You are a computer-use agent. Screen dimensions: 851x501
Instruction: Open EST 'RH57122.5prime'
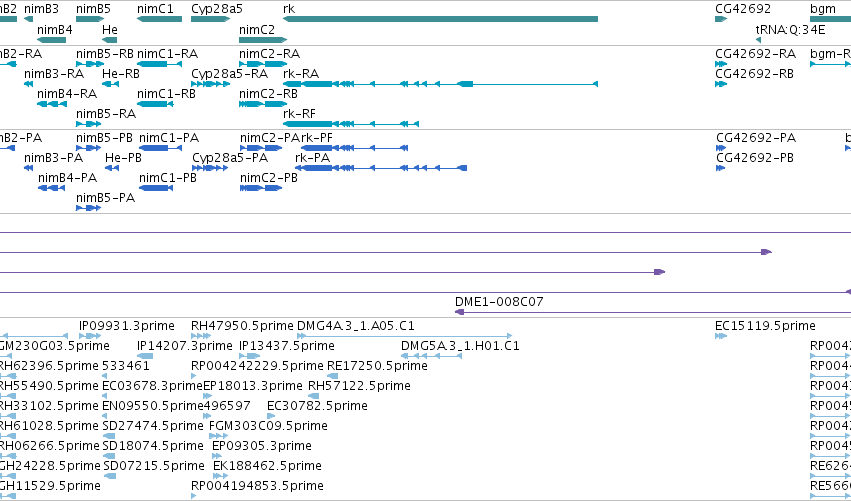pyautogui.click(x=314, y=396)
